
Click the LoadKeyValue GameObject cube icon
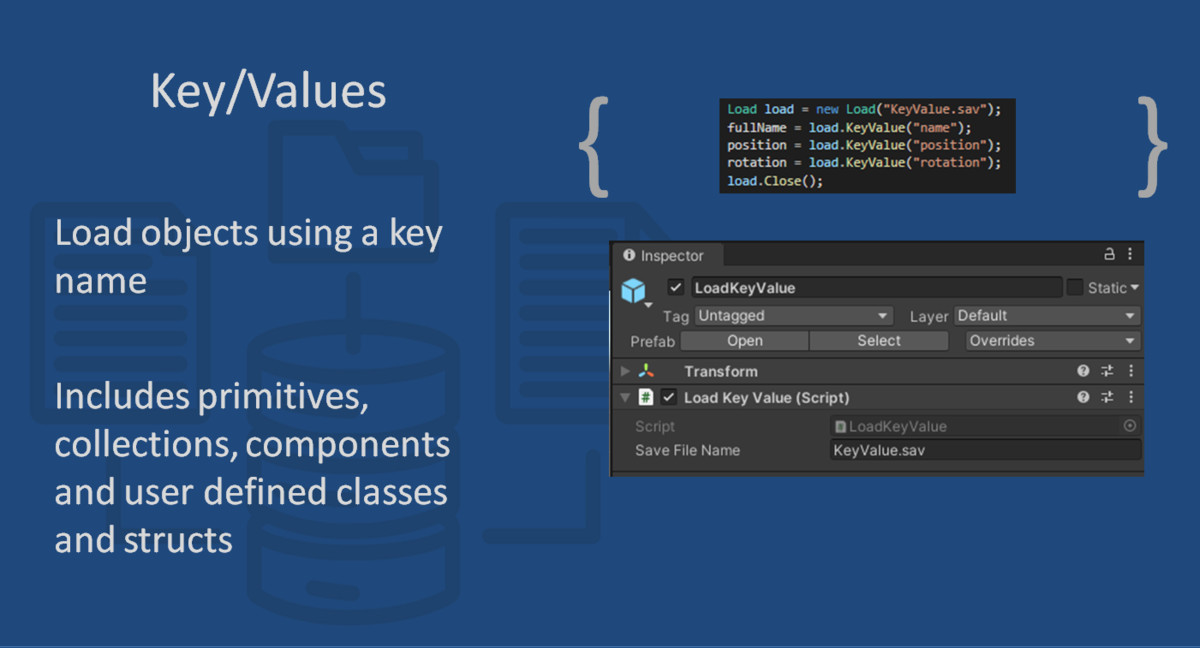click(x=634, y=288)
